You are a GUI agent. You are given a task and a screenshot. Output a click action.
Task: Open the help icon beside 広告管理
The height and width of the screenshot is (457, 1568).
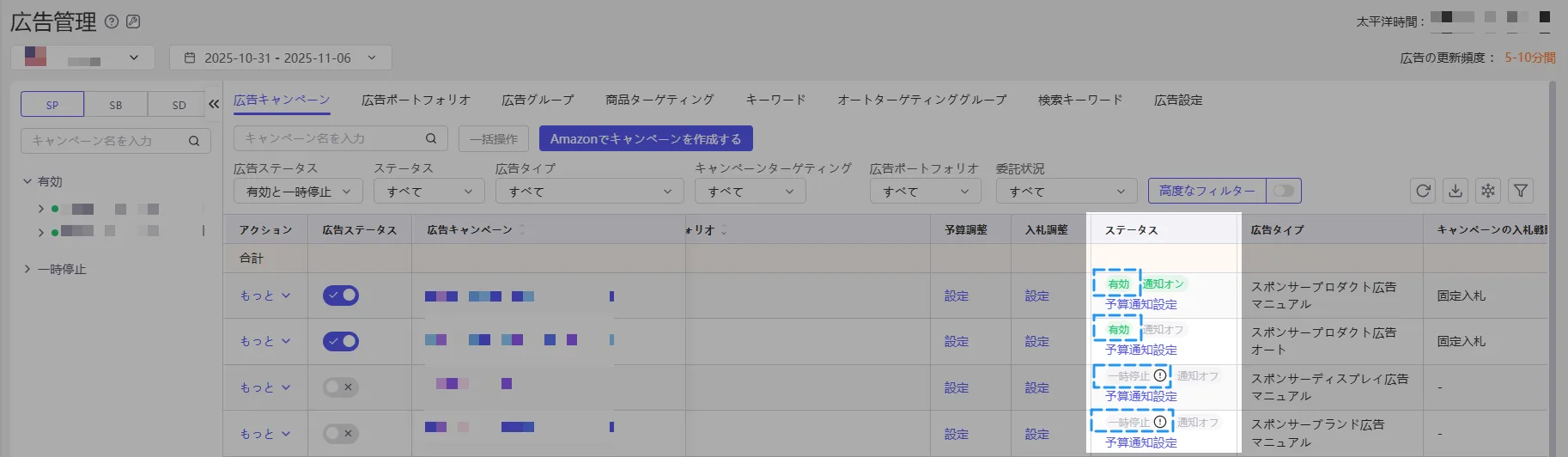(x=112, y=21)
